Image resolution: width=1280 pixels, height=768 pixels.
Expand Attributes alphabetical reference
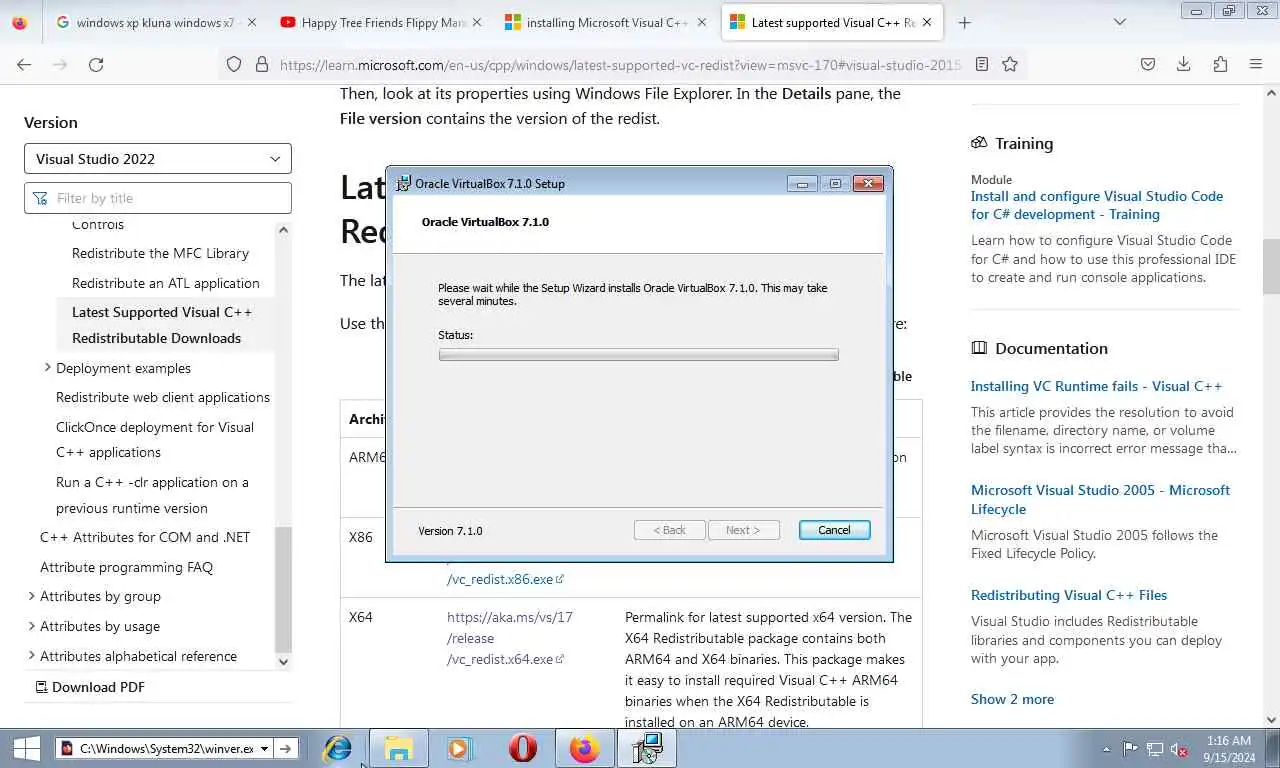31,656
